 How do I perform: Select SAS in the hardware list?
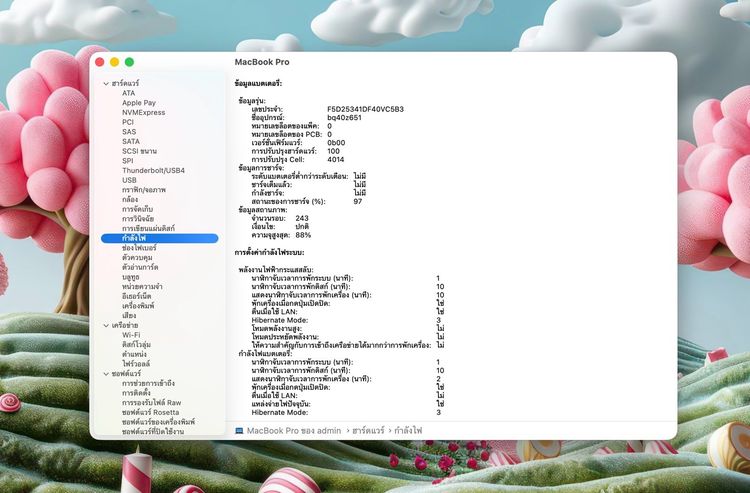point(129,131)
